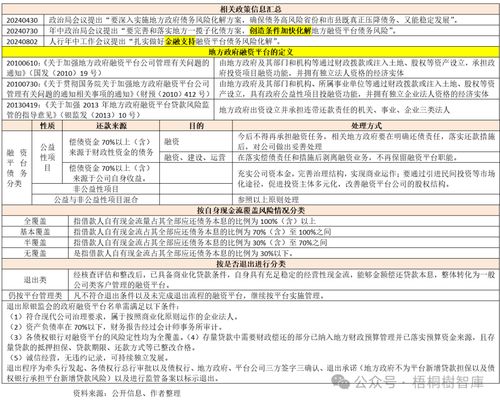The height and width of the screenshot is (402, 500).
Task: Click the source note '资料来源：公开信息、作者整理'
Action: (x=127, y=393)
